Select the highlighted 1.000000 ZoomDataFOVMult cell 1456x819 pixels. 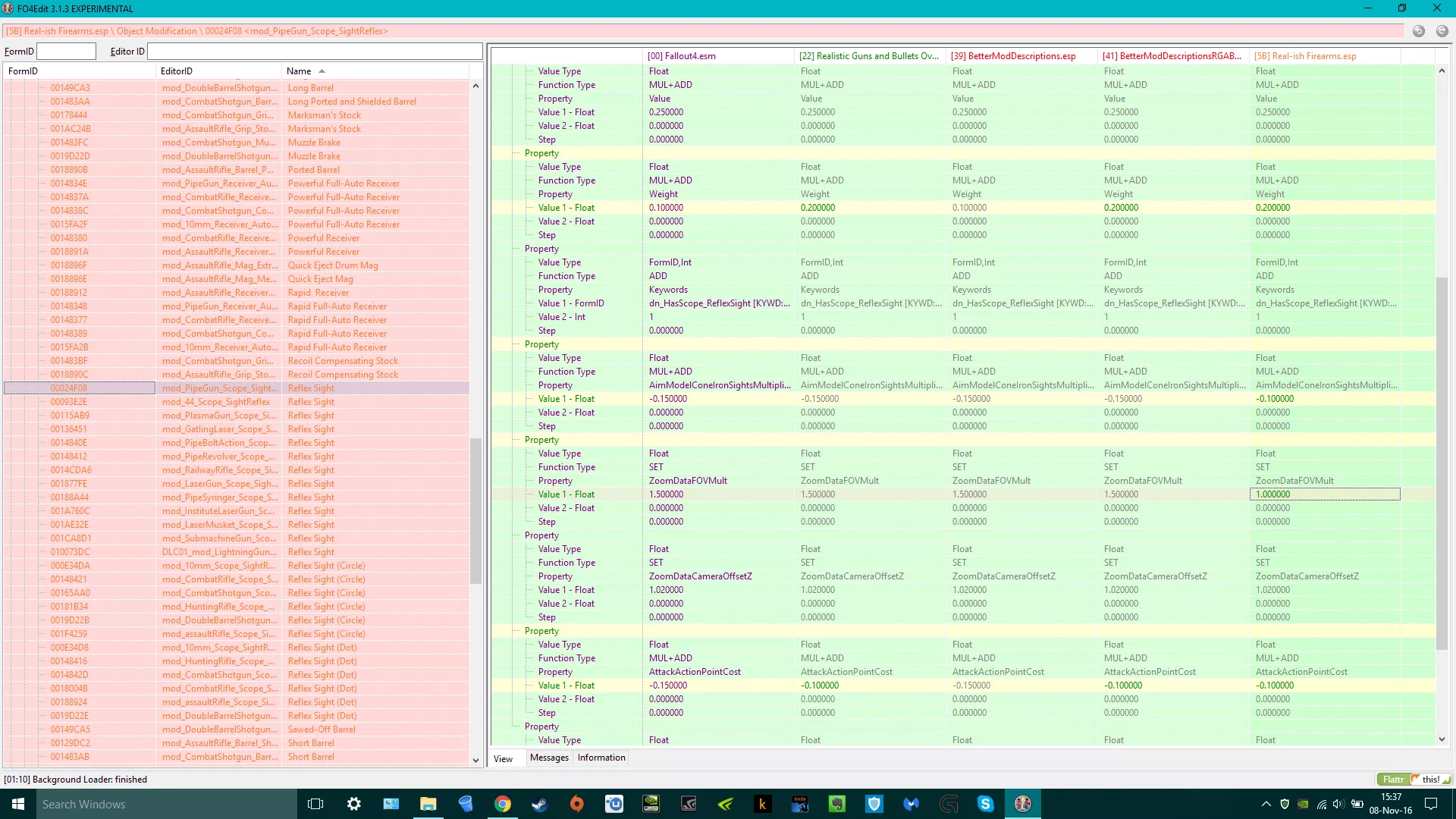pyautogui.click(x=1325, y=494)
